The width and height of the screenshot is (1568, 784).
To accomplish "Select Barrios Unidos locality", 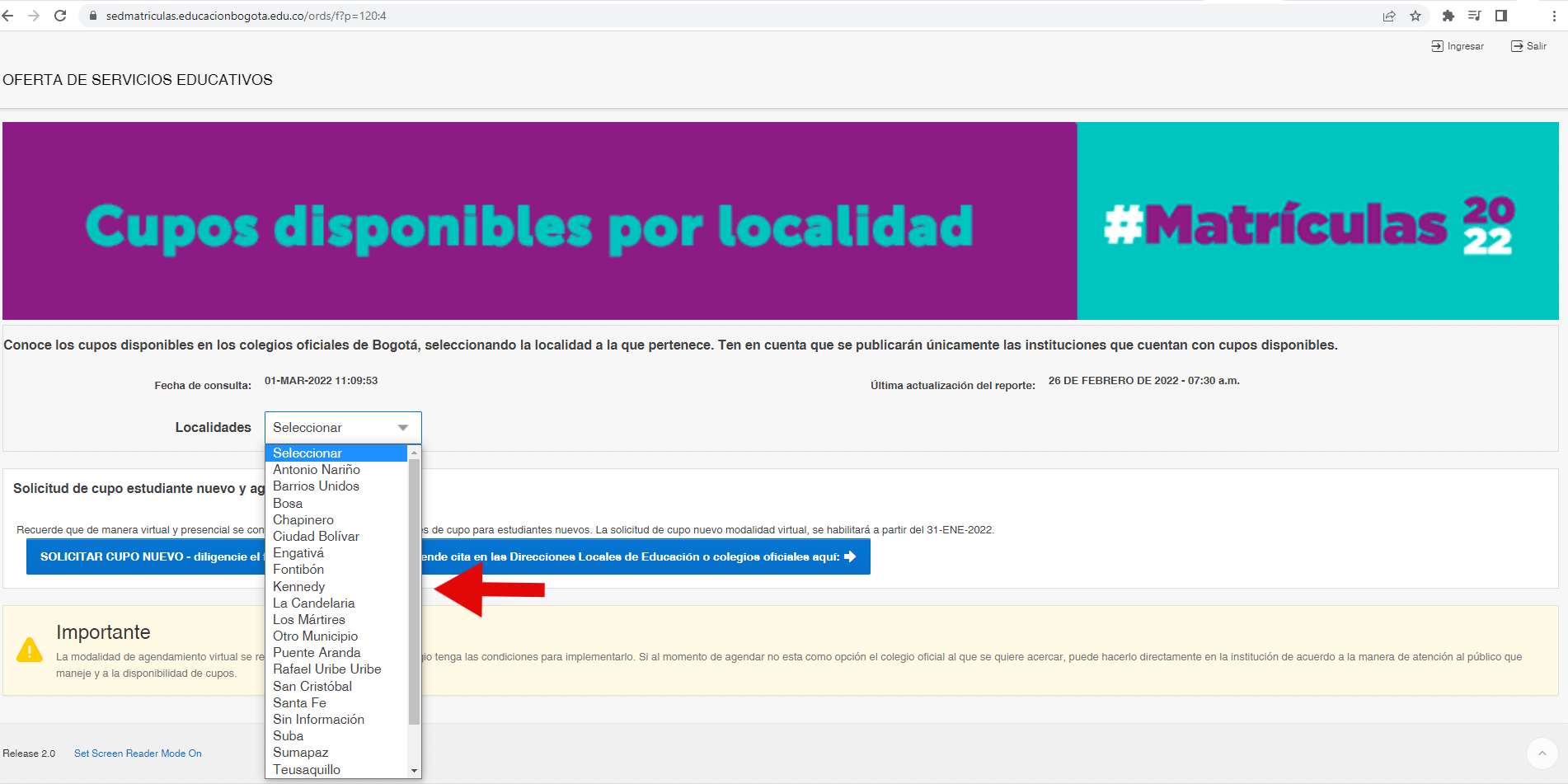I will point(336,486).
